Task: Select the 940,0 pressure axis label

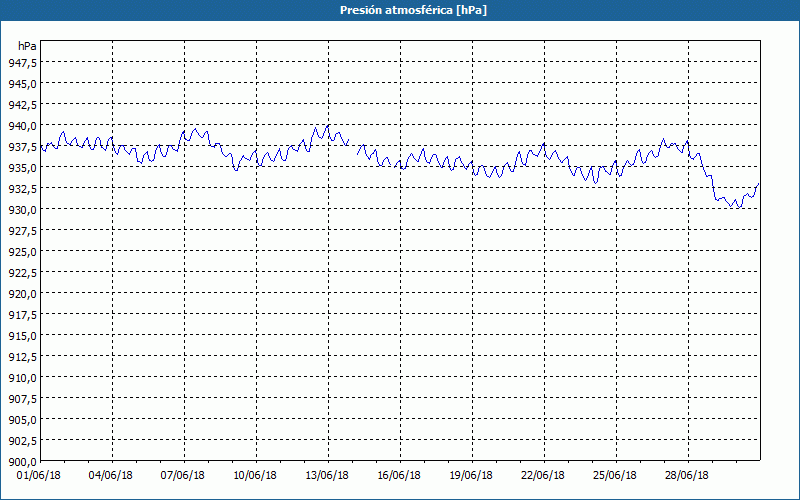Action: [x=22, y=126]
